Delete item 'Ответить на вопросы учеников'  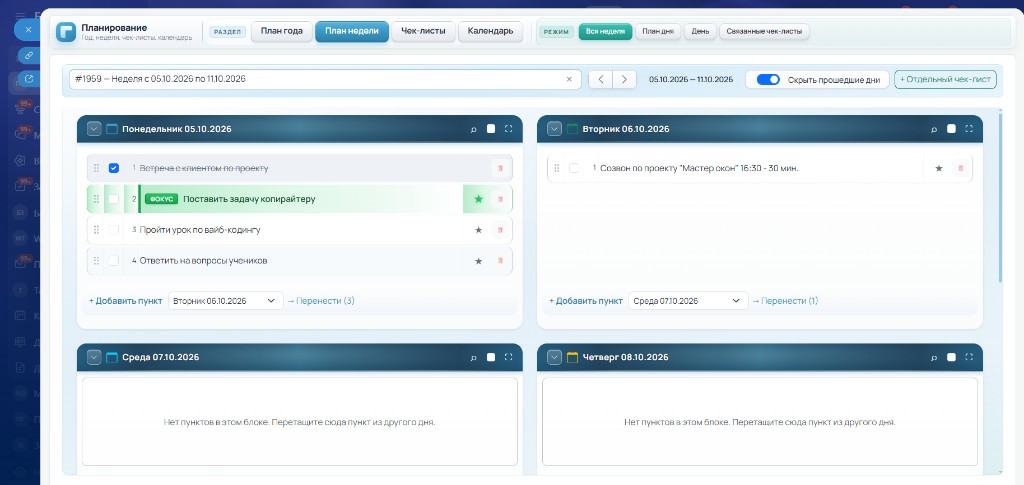[500, 260]
